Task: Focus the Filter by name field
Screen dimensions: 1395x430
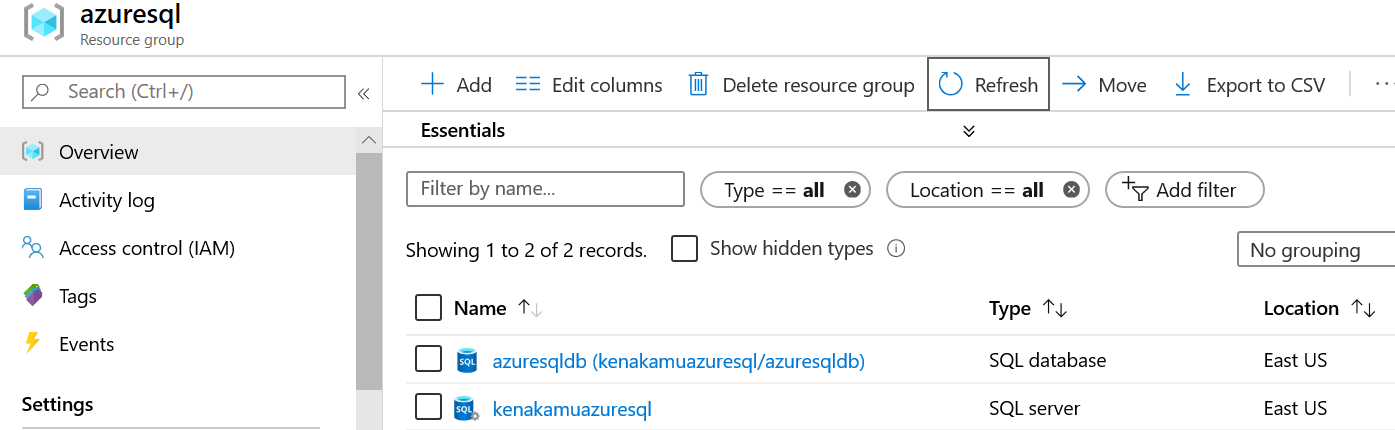Action: pos(545,189)
